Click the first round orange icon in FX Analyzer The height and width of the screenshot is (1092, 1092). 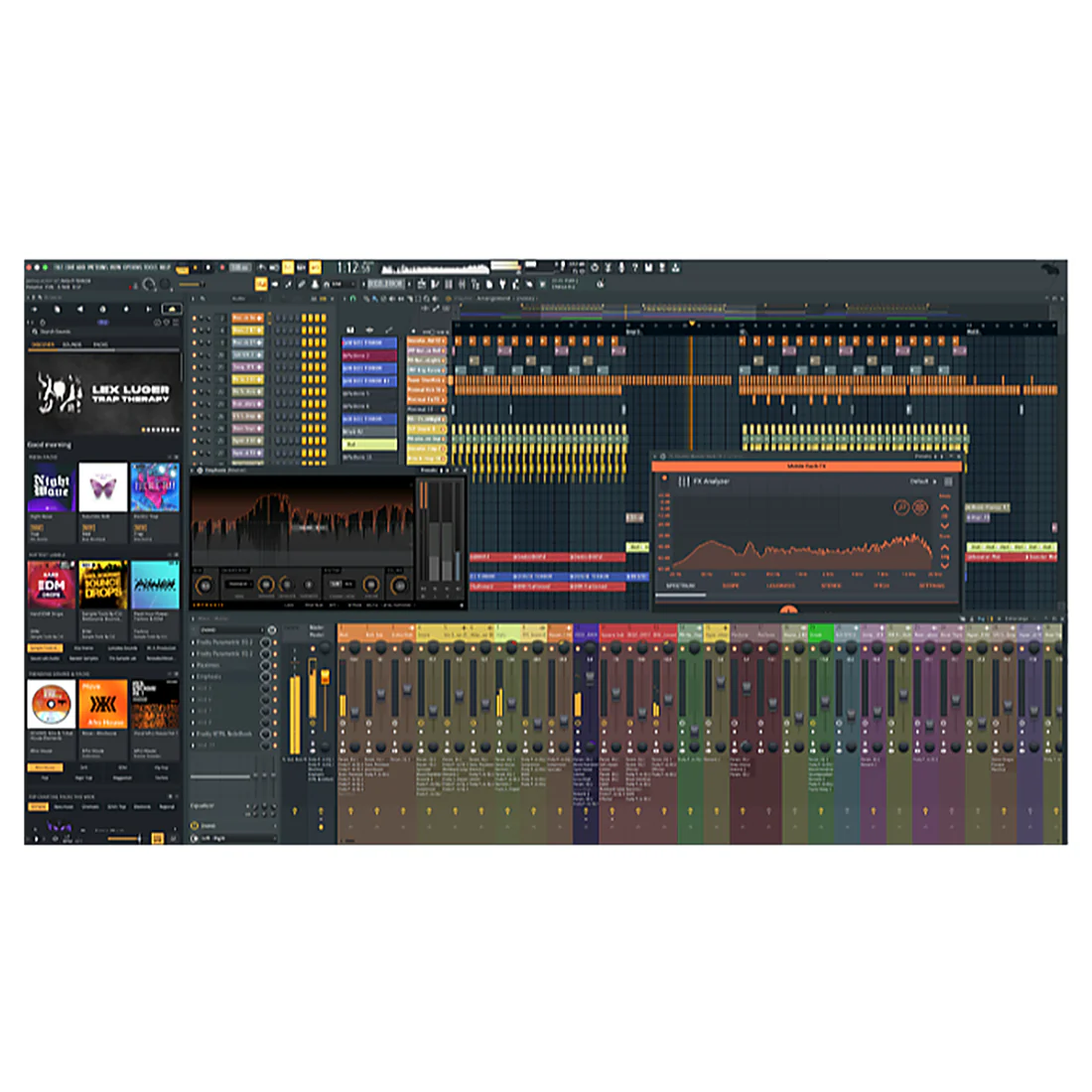901,507
